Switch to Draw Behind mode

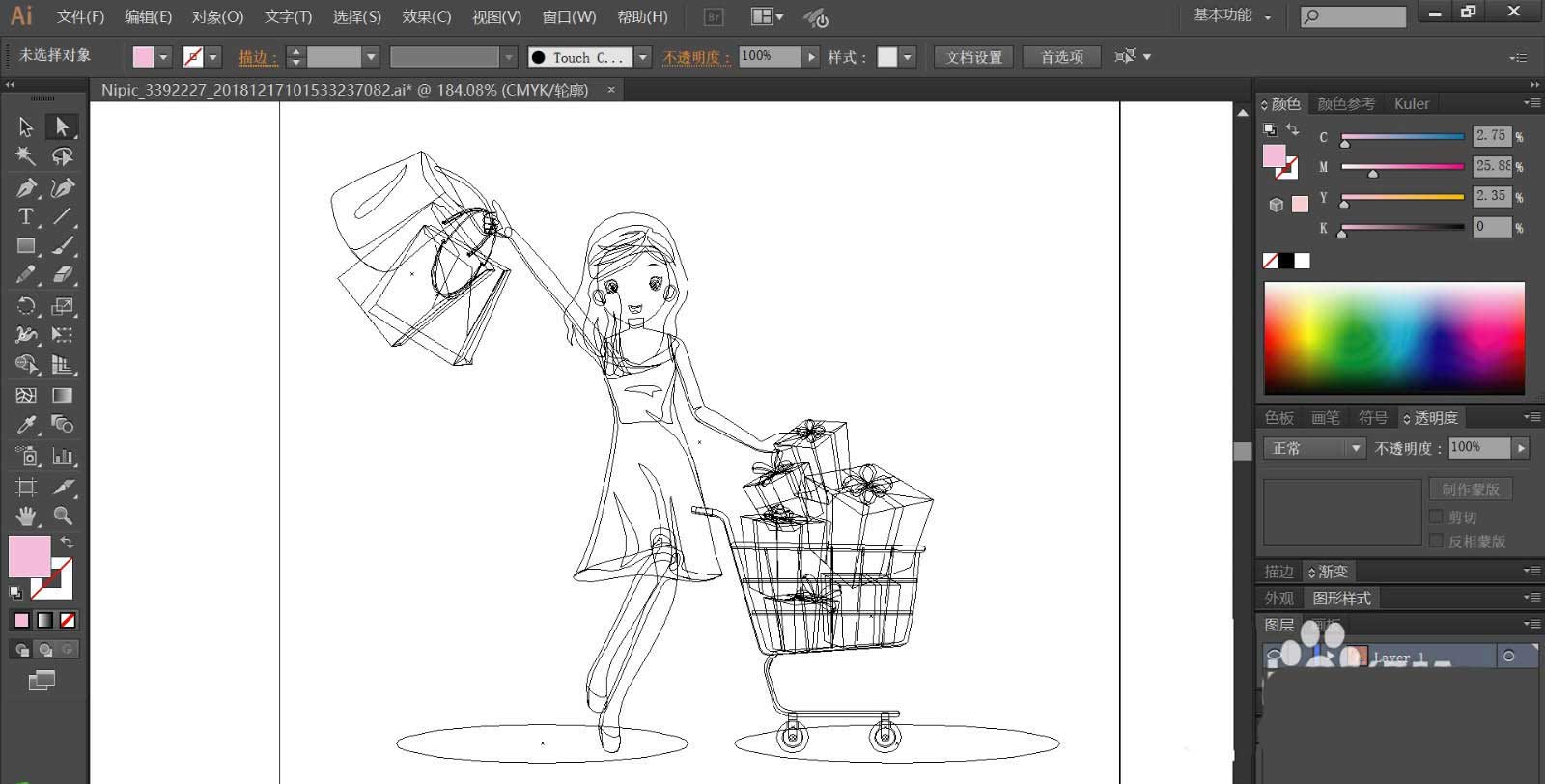click(x=44, y=649)
